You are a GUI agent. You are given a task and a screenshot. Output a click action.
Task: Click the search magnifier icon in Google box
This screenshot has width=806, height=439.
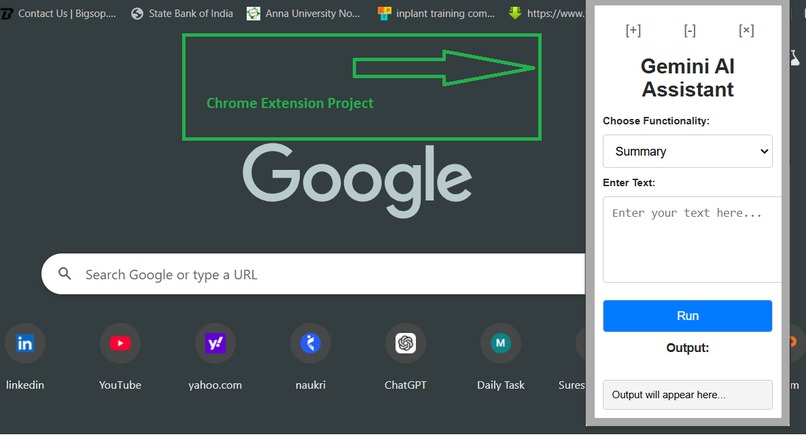(65, 273)
